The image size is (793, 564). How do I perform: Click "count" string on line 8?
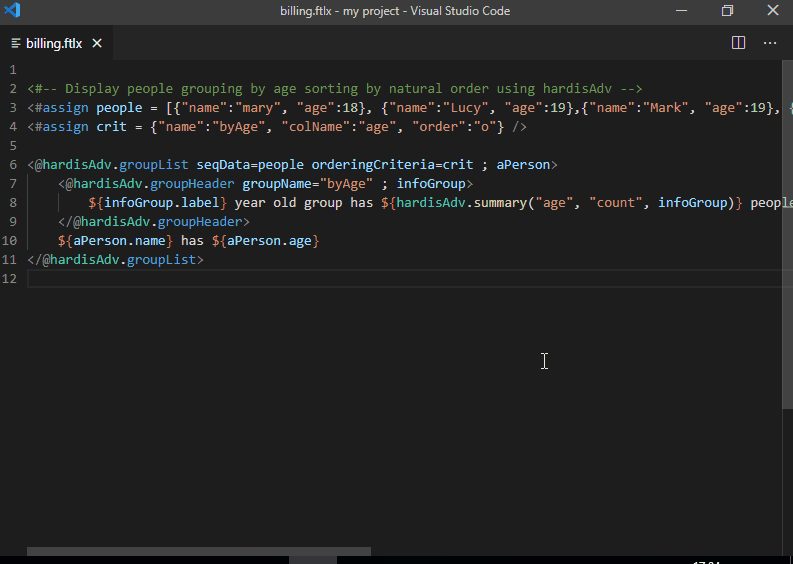click(616, 203)
